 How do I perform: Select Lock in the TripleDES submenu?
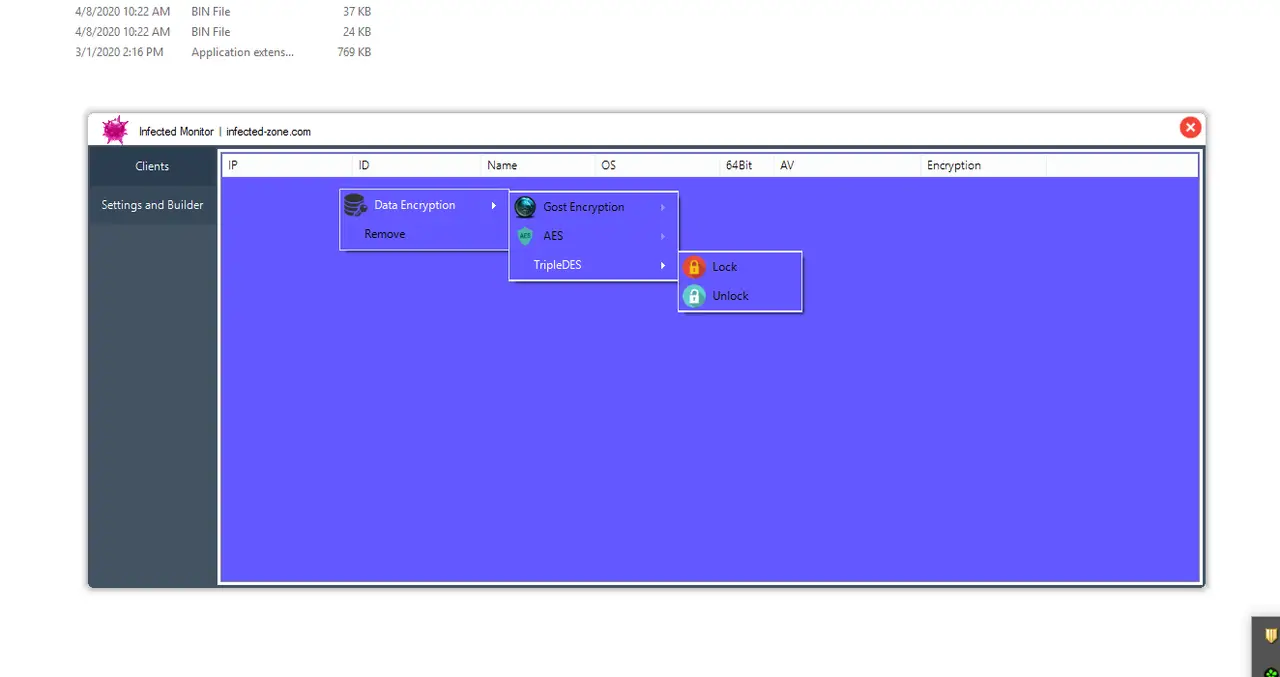724,266
